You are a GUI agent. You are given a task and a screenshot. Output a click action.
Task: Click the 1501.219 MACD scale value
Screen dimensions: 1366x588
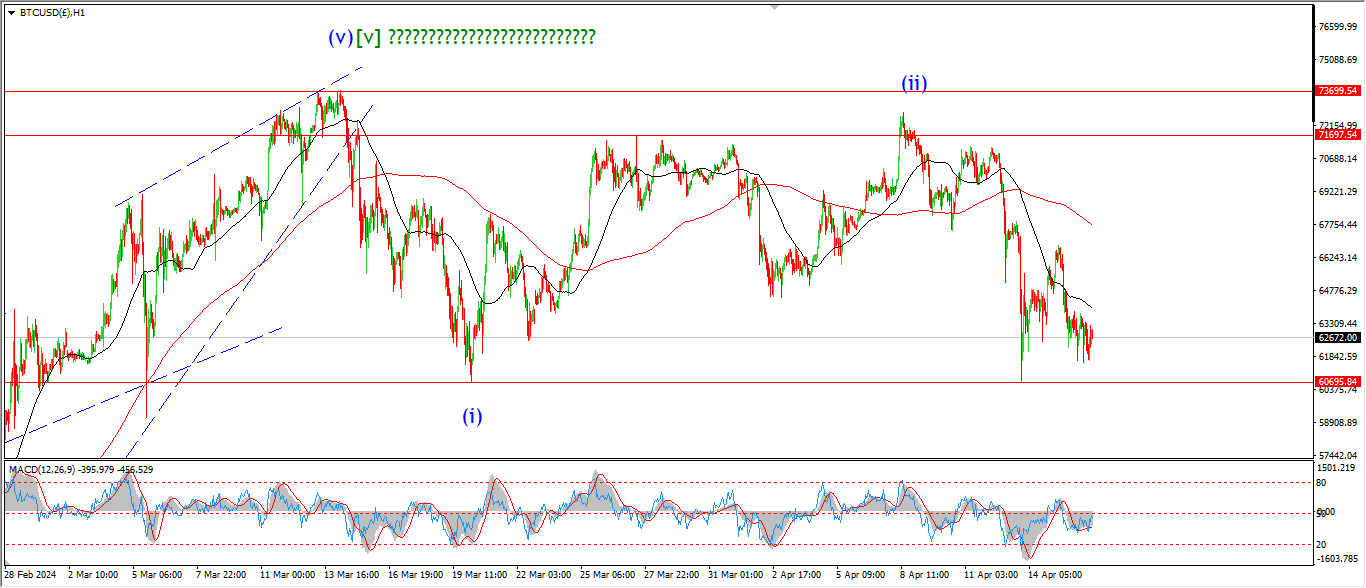[x=1337, y=468]
